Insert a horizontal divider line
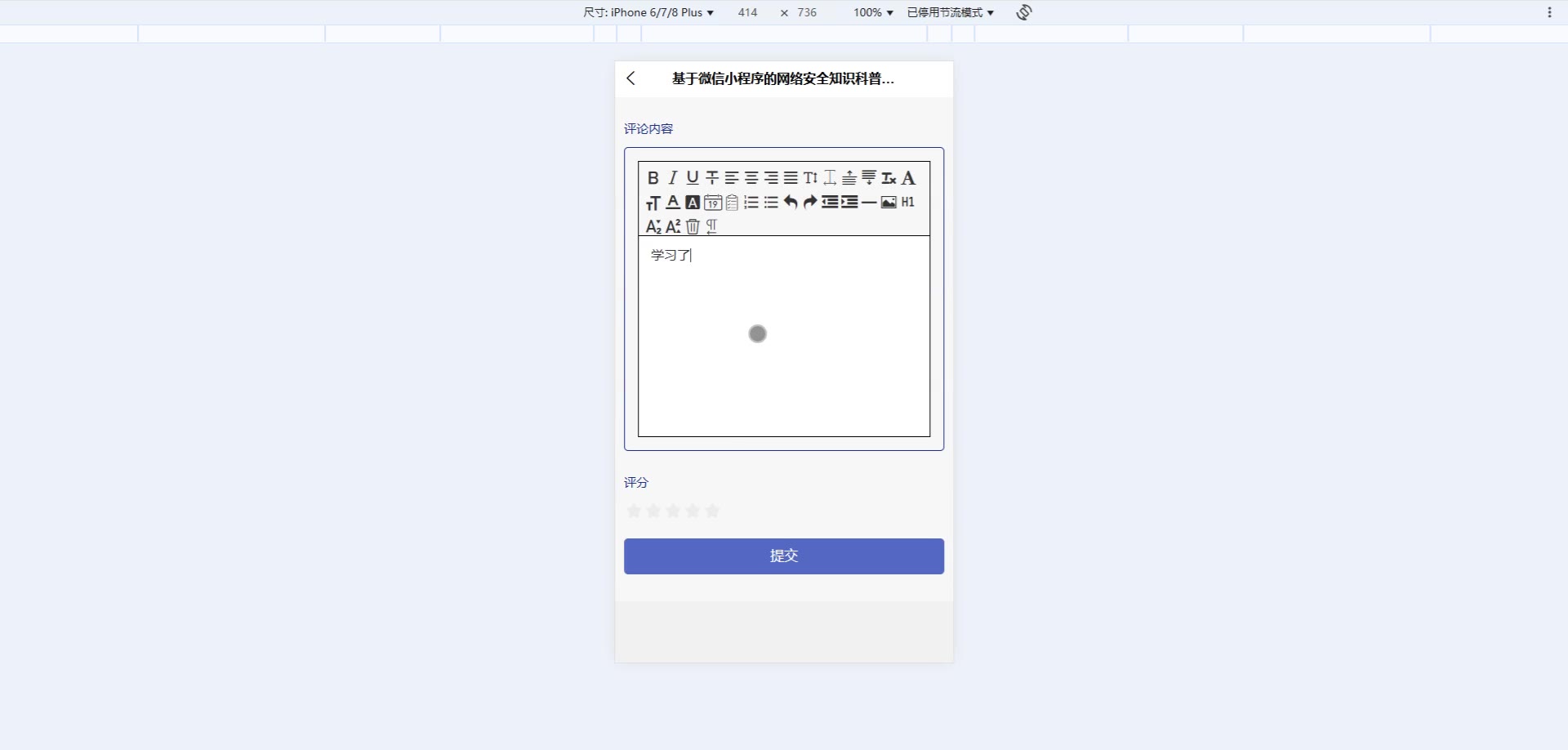This screenshot has width=1568, height=750. (868, 202)
